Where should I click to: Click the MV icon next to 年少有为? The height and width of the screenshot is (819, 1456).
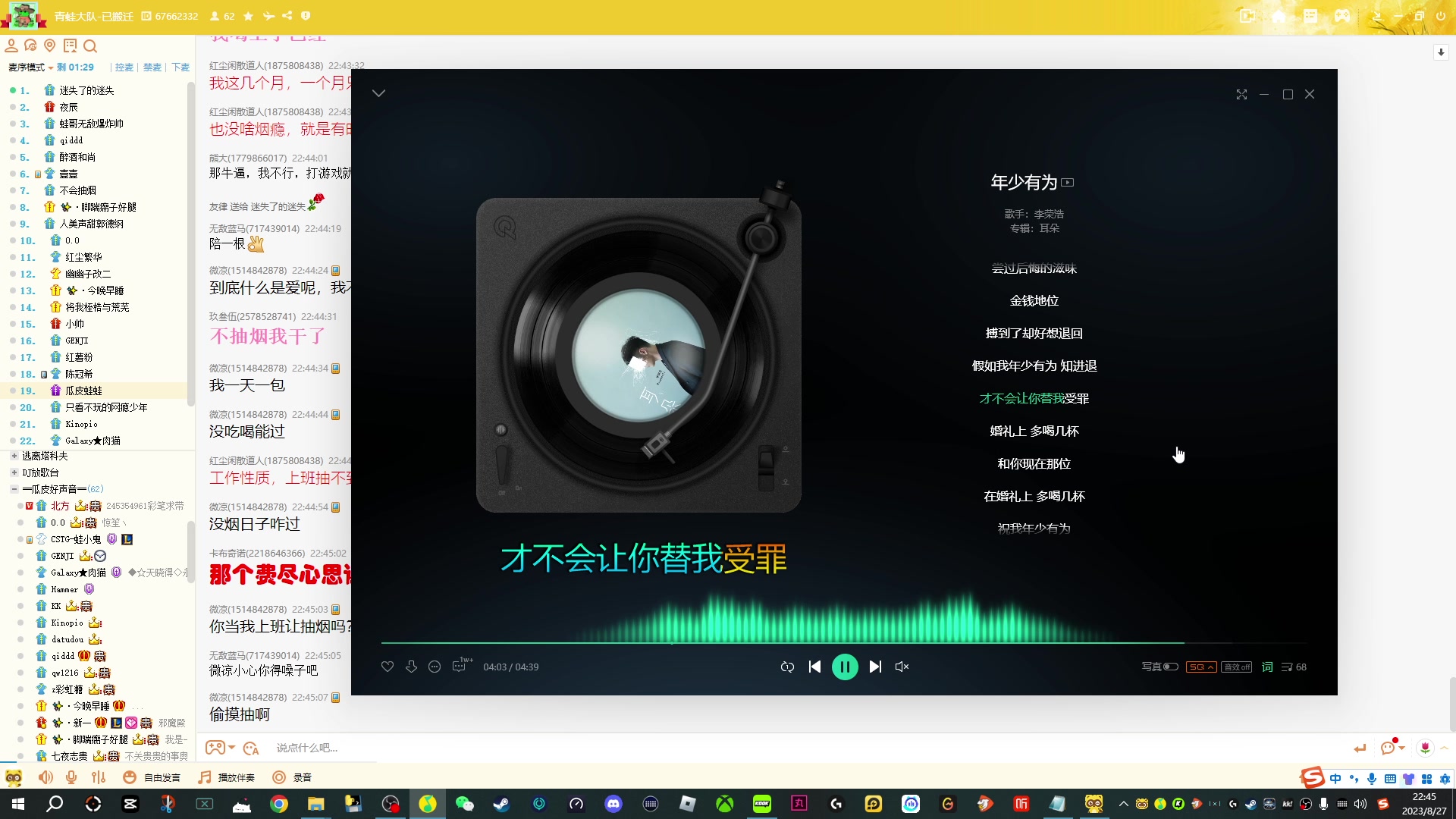tap(1068, 182)
